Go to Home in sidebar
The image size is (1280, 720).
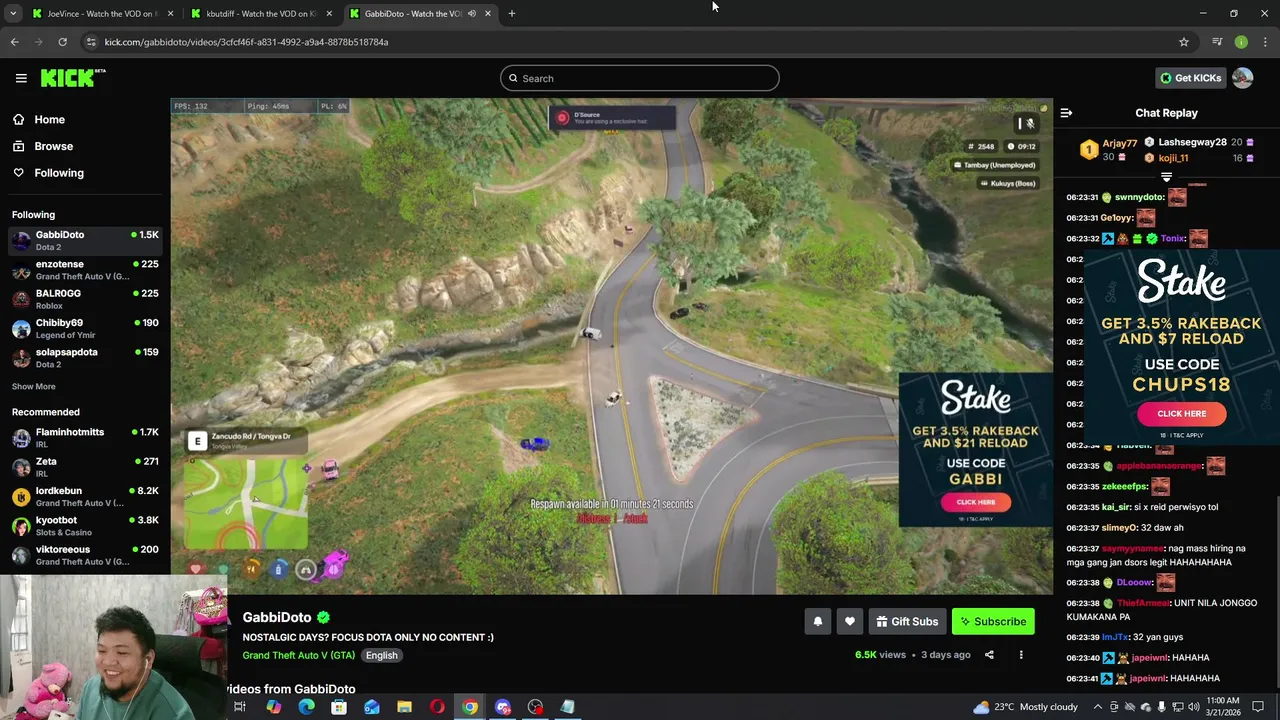click(49, 119)
